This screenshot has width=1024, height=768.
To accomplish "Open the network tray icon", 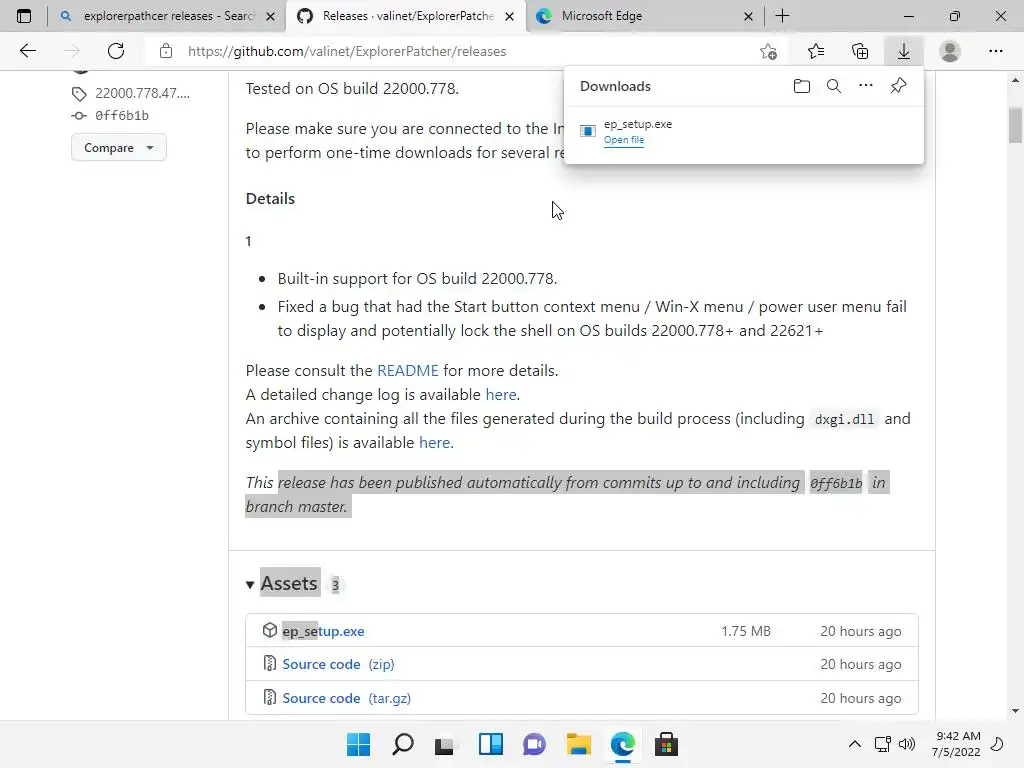I will 882,744.
